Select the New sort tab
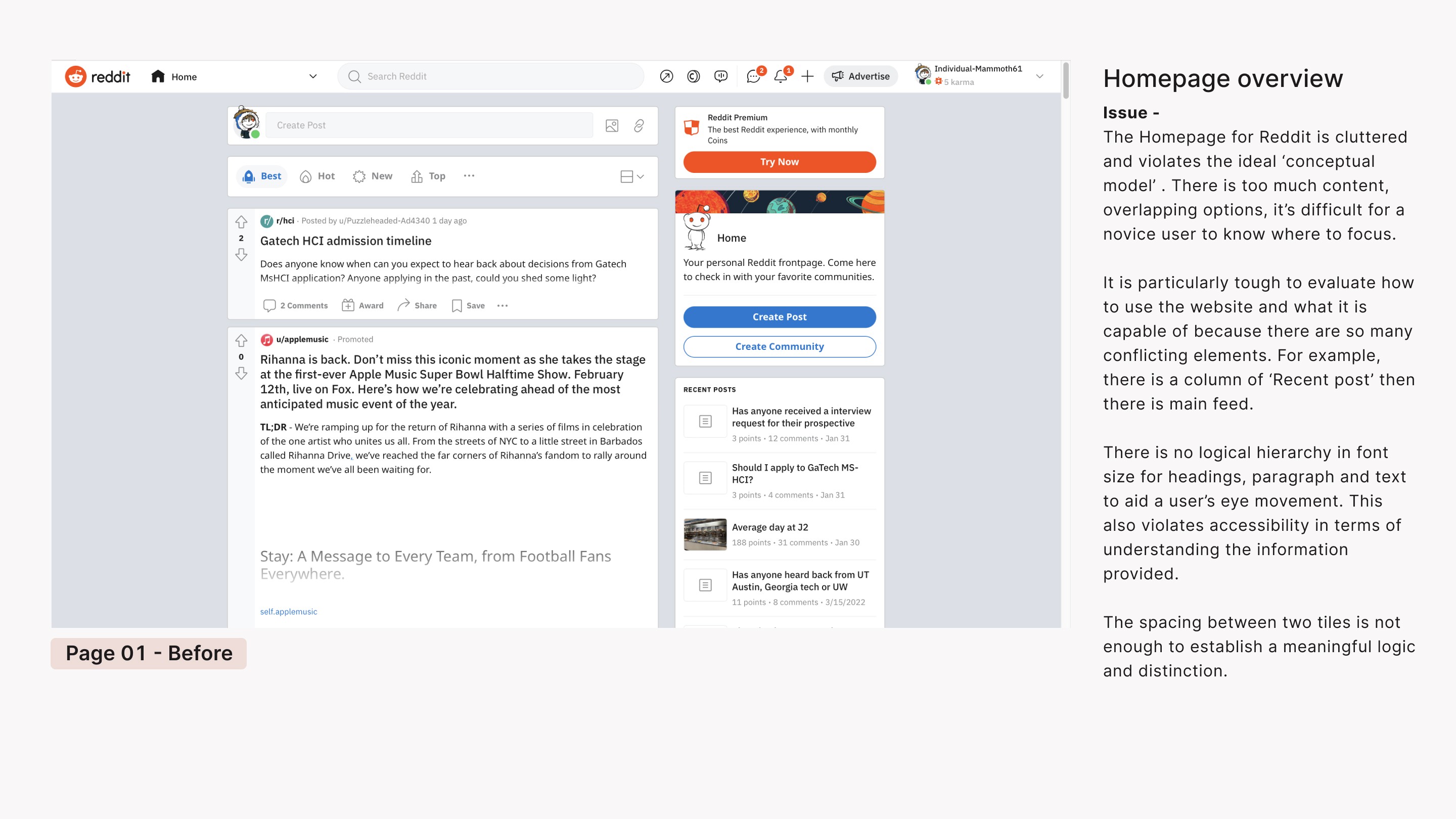 [373, 176]
